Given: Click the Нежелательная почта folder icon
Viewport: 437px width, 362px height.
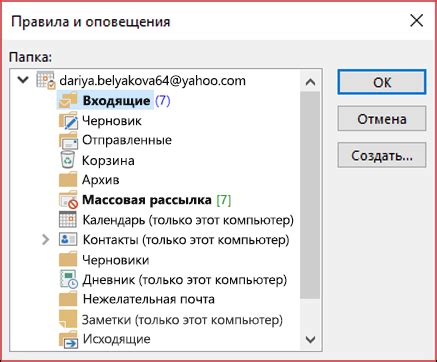Looking at the screenshot, I should click(x=68, y=299).
